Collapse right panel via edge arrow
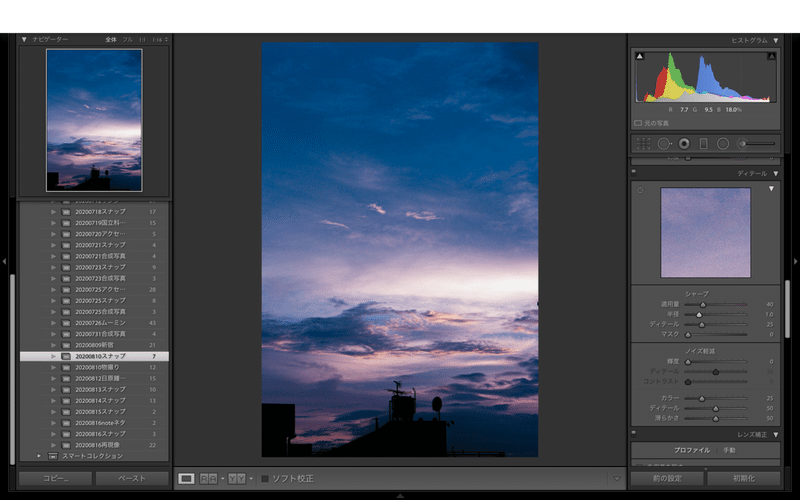 (795, 261)
